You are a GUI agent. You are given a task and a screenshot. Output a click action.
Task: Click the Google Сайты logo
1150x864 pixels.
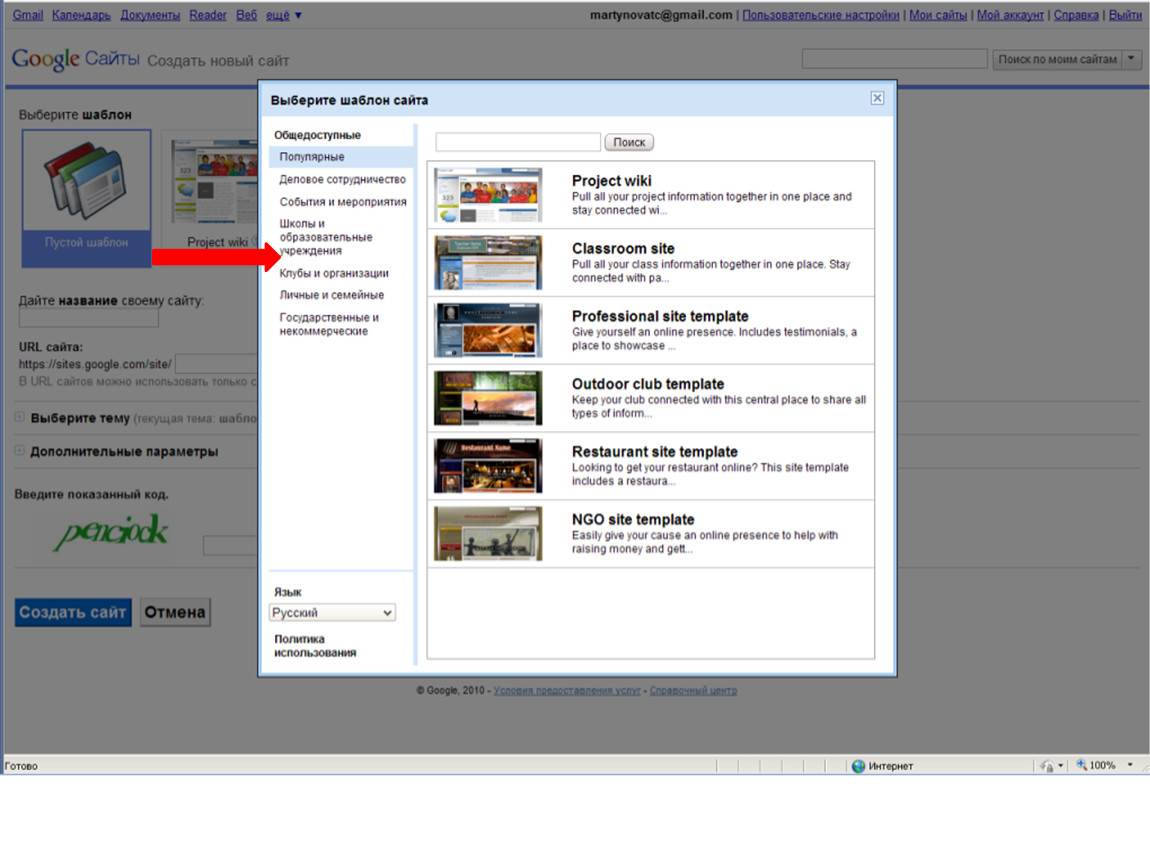pos(75,59)
